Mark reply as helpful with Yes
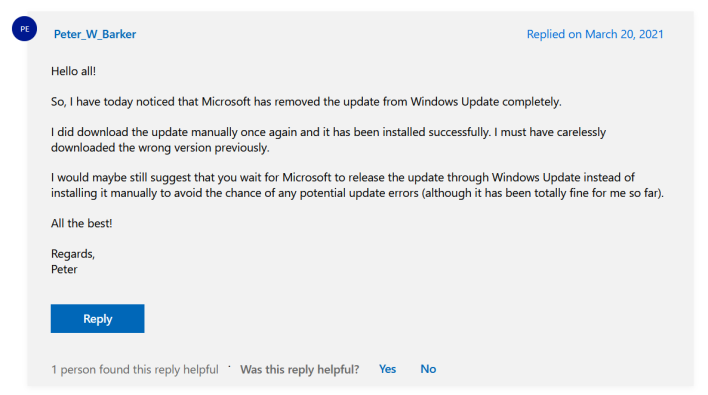The image size is (708, 395). [387, 369]
